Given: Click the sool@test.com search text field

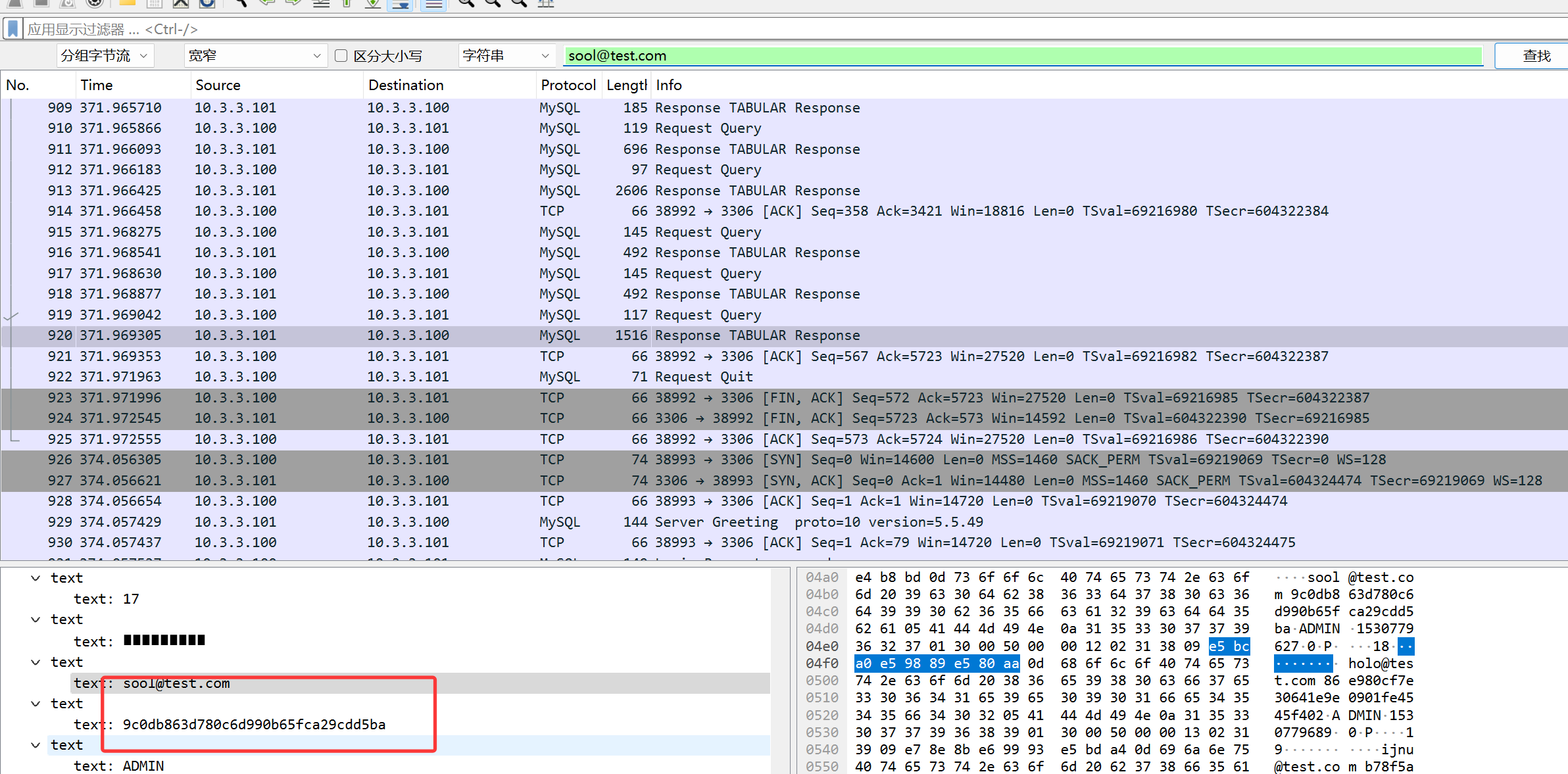Looking at the screenshot, I should click(1023, 56).
